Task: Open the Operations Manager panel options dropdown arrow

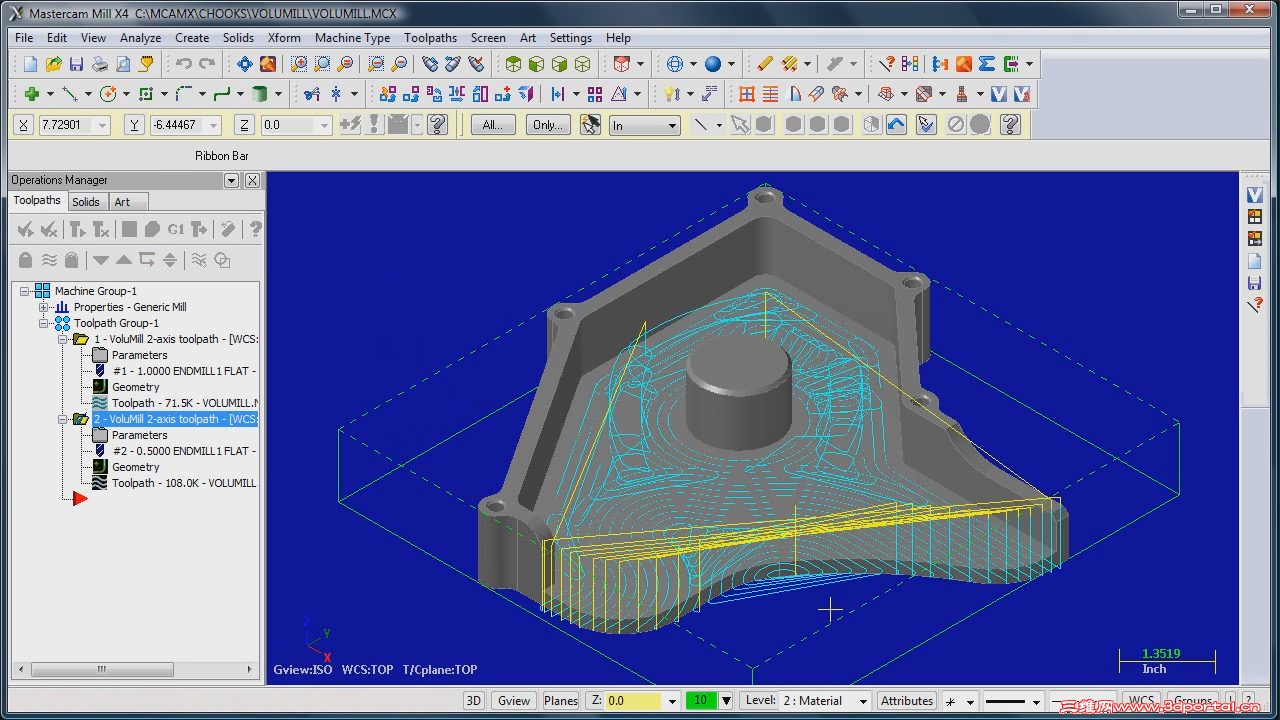Action: 232,180
